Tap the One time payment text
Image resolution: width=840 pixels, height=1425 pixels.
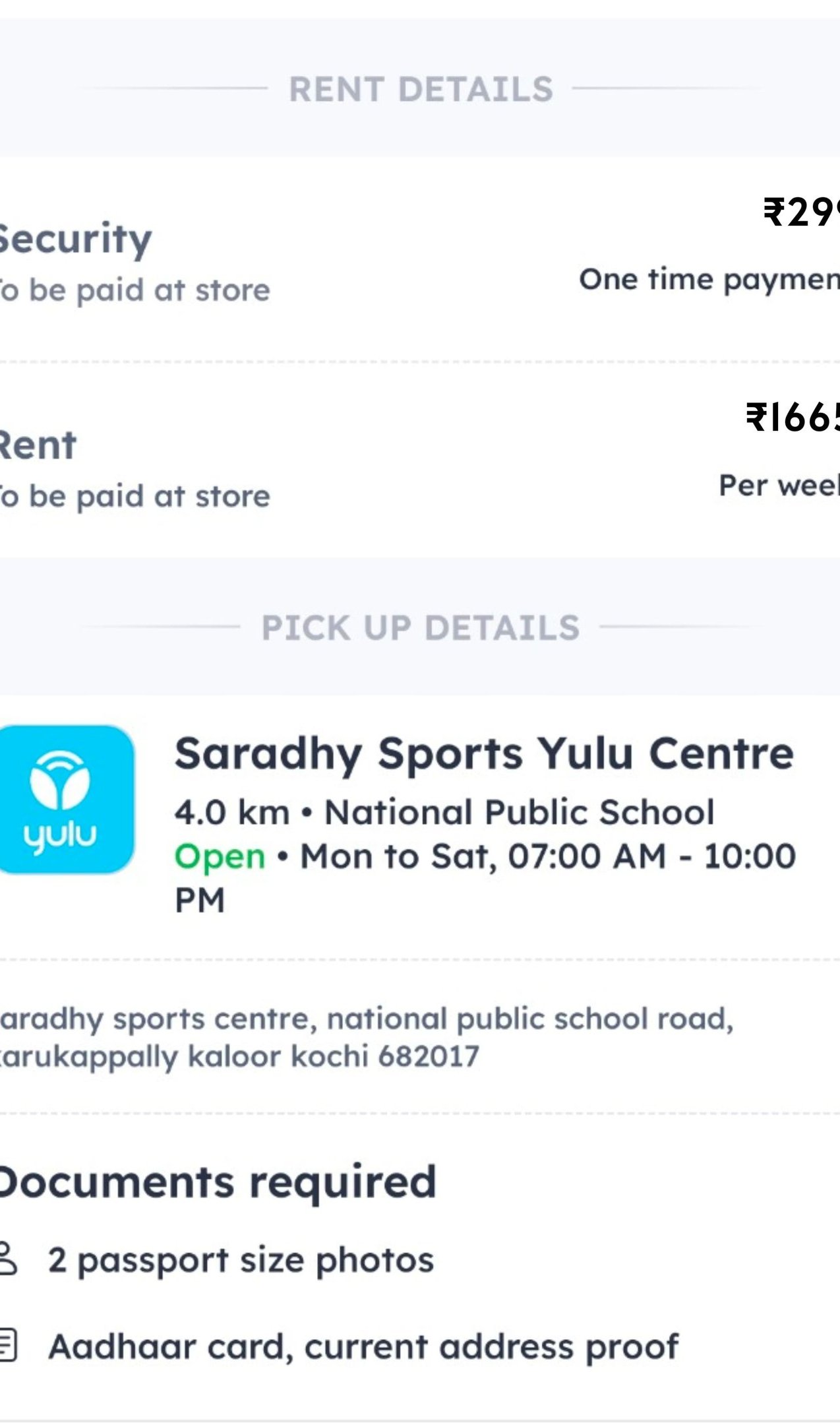point(709,280)
